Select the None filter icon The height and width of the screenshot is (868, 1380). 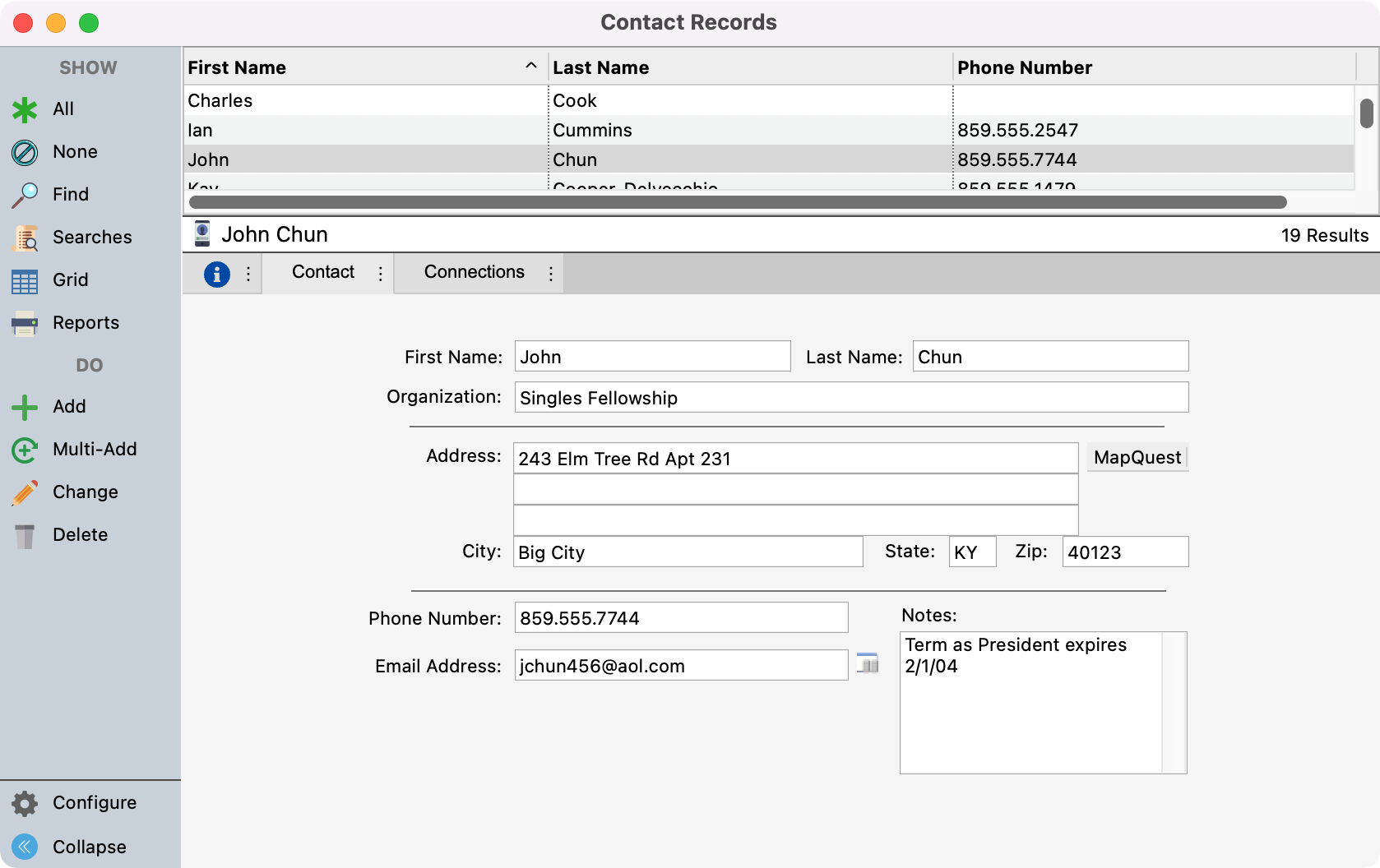(x=25, y=152)
